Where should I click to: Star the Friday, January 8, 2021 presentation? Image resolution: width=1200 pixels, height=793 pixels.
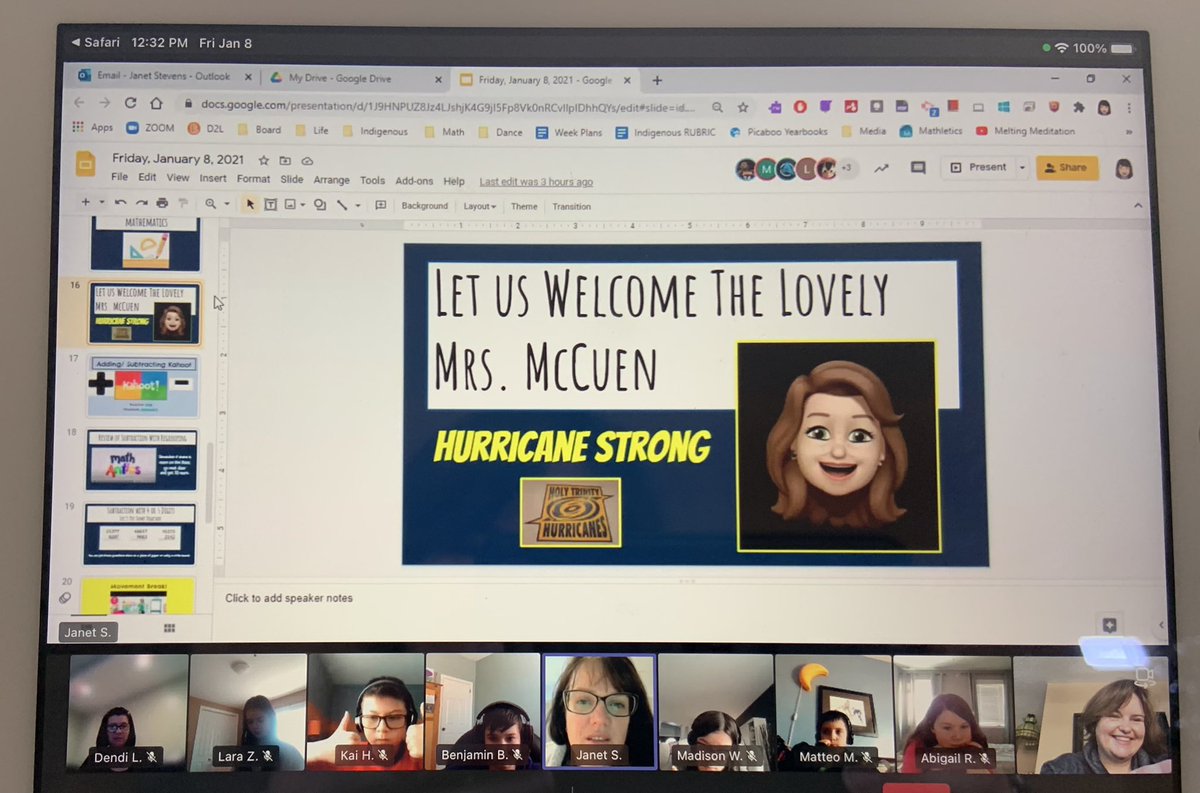point(264,160)
